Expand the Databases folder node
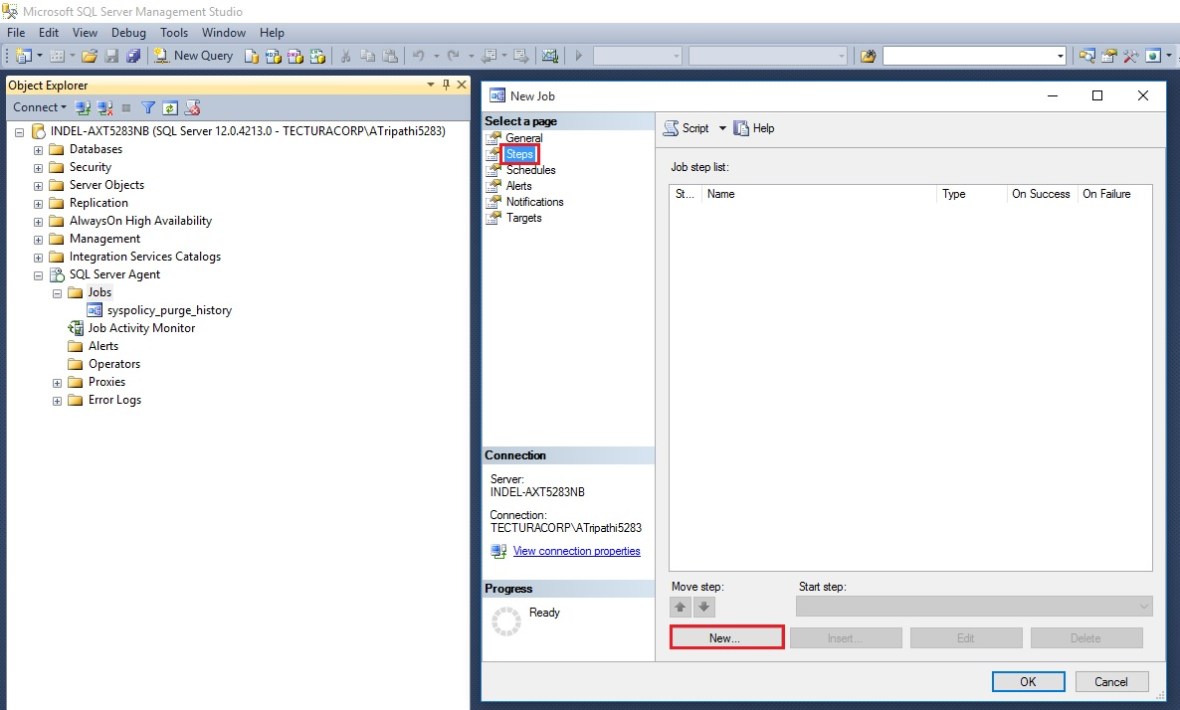 click(x=39, y=150)
